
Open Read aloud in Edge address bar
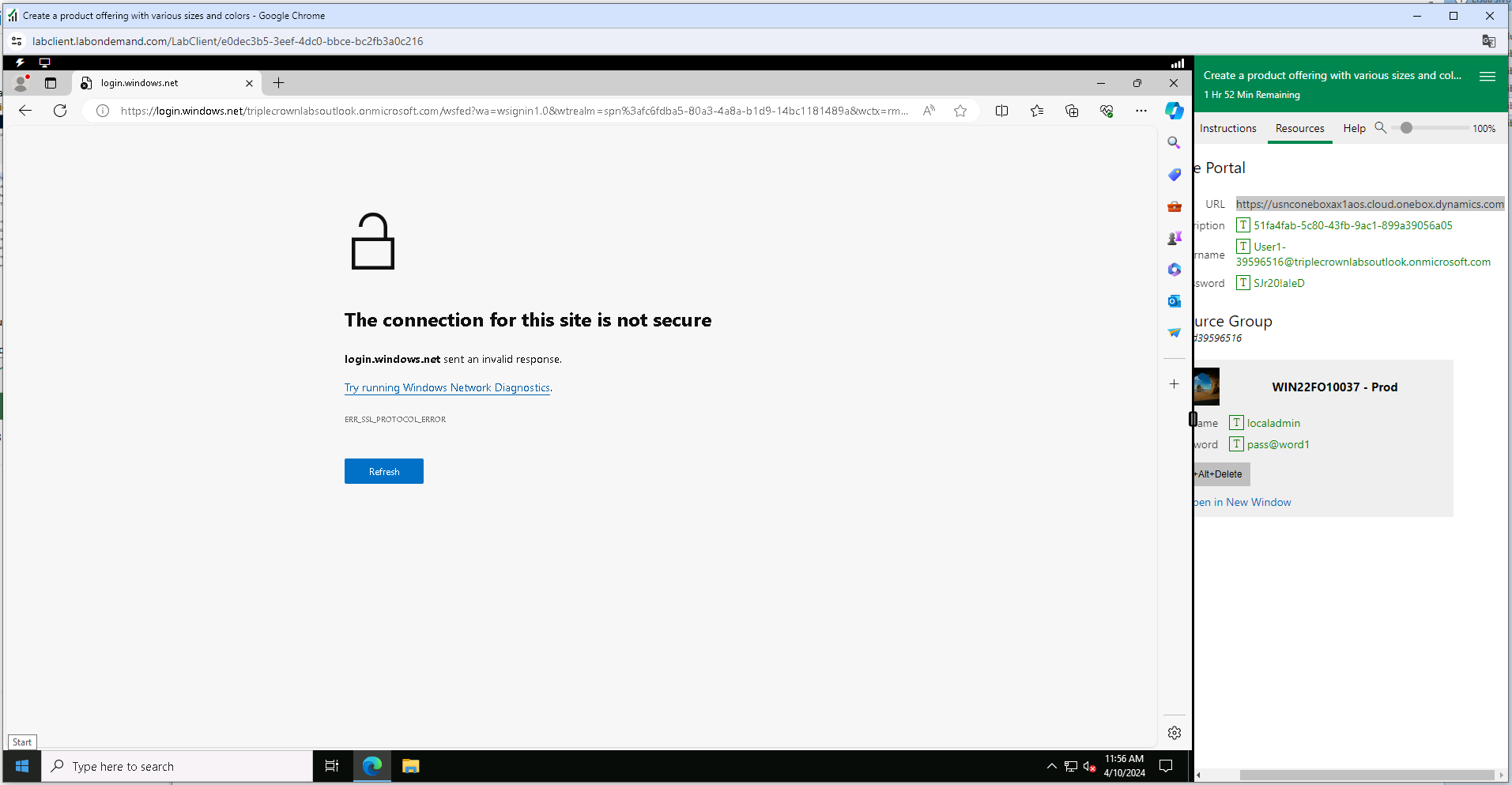(x=929, y=111)
